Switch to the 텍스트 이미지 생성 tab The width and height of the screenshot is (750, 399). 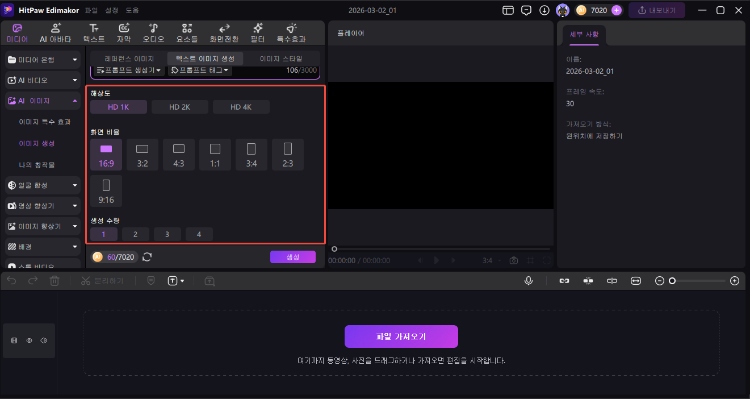(205, 59)
